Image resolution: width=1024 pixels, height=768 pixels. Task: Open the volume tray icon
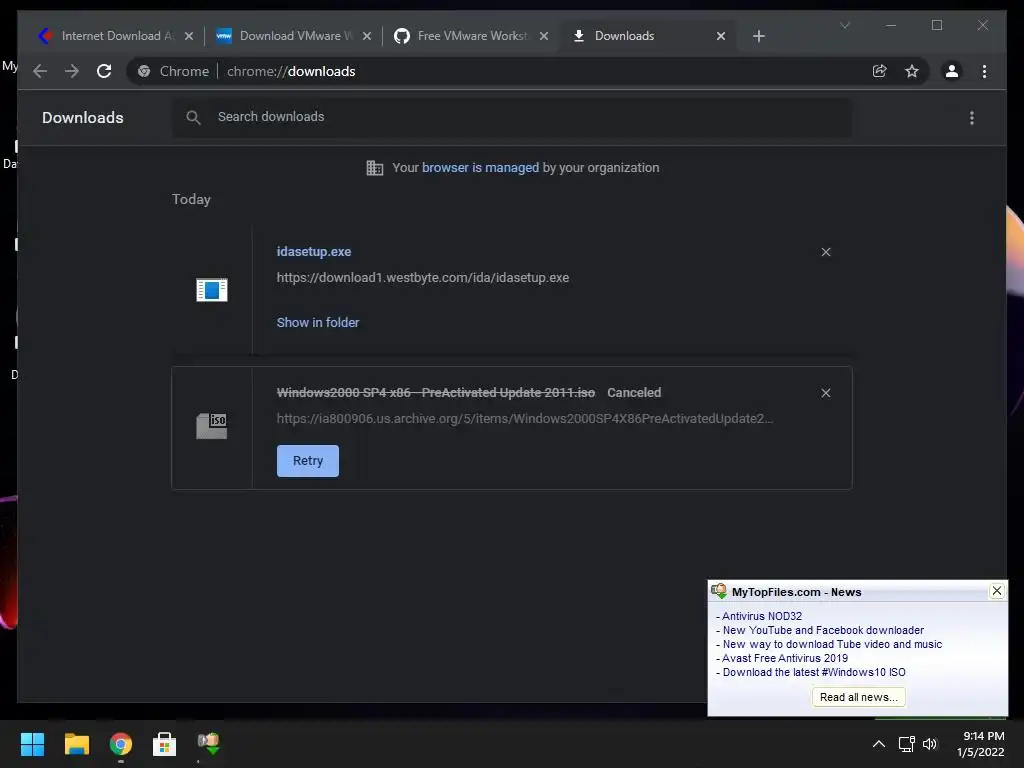(x=930, y=744)
